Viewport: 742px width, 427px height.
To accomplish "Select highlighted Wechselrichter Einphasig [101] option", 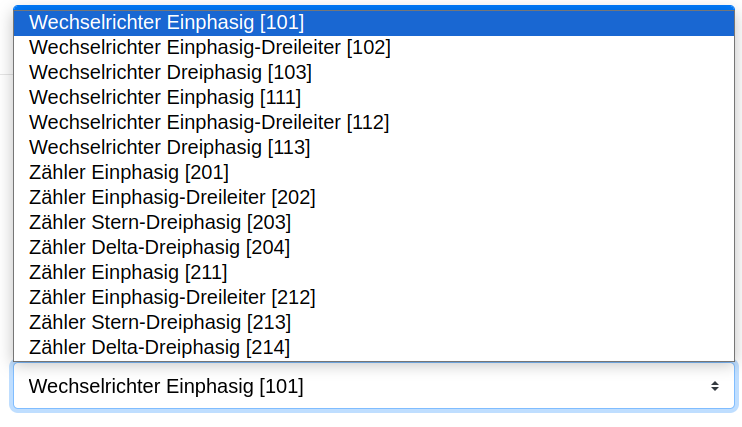I will click(374, 22).
